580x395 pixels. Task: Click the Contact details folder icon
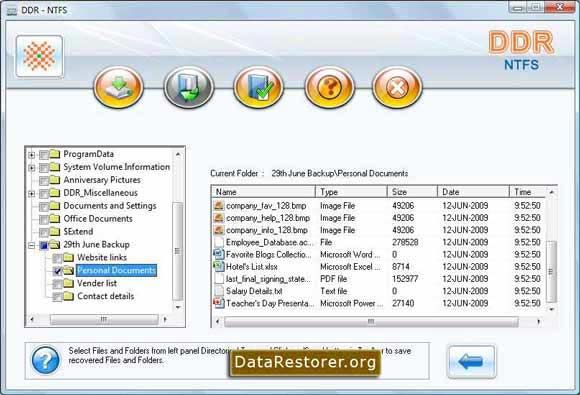tap(68, 296)
